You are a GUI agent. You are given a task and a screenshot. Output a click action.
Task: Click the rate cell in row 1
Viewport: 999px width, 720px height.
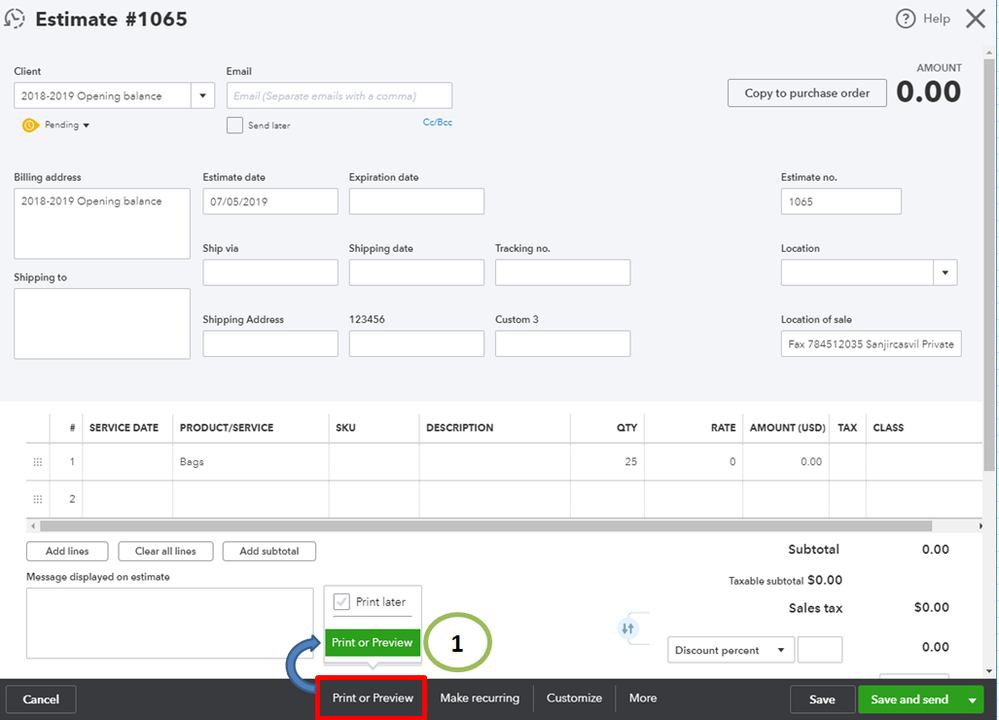coord(693,462)
